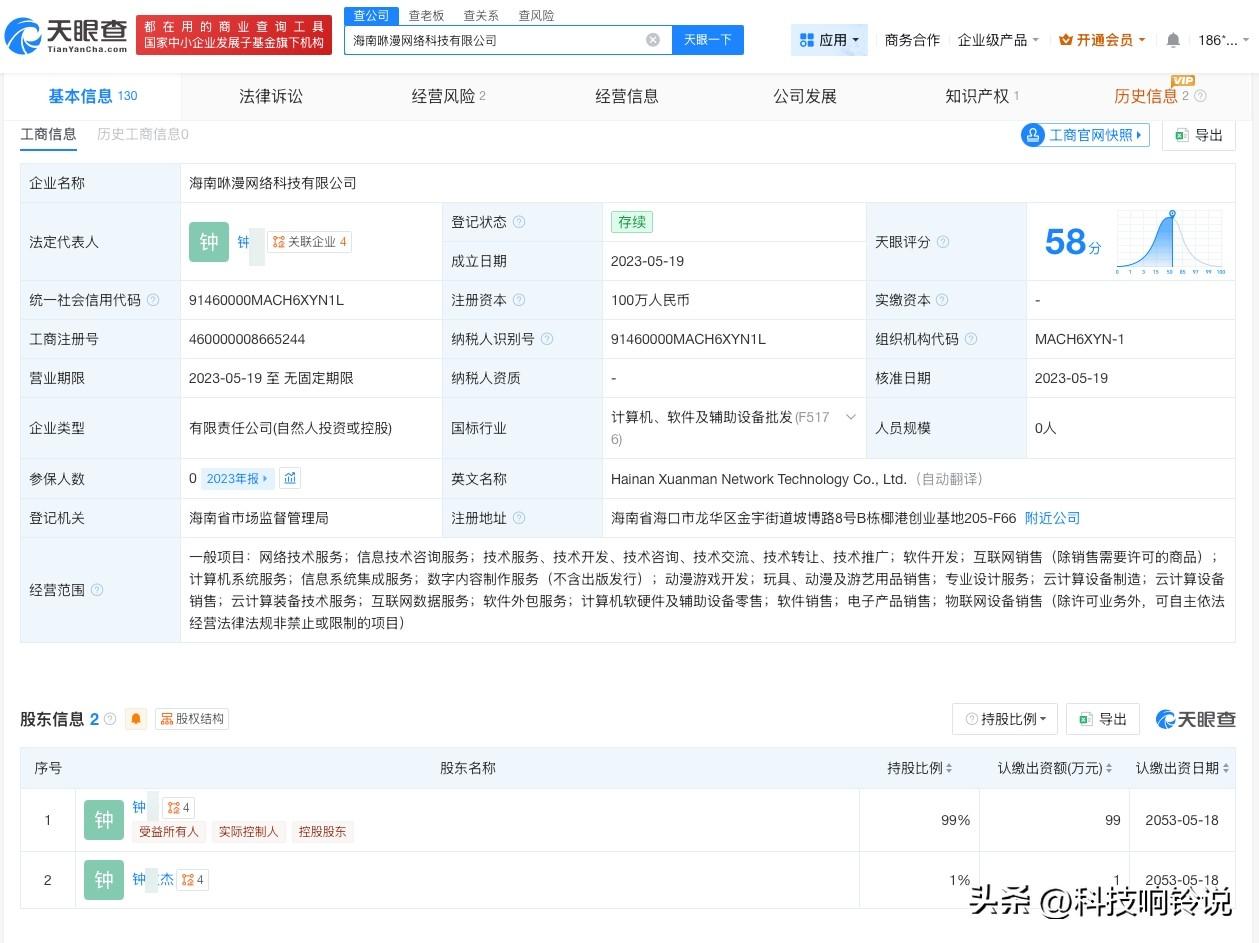Switch to the 经营信息 tab
1259x943 pixels.
click(627, 96)
